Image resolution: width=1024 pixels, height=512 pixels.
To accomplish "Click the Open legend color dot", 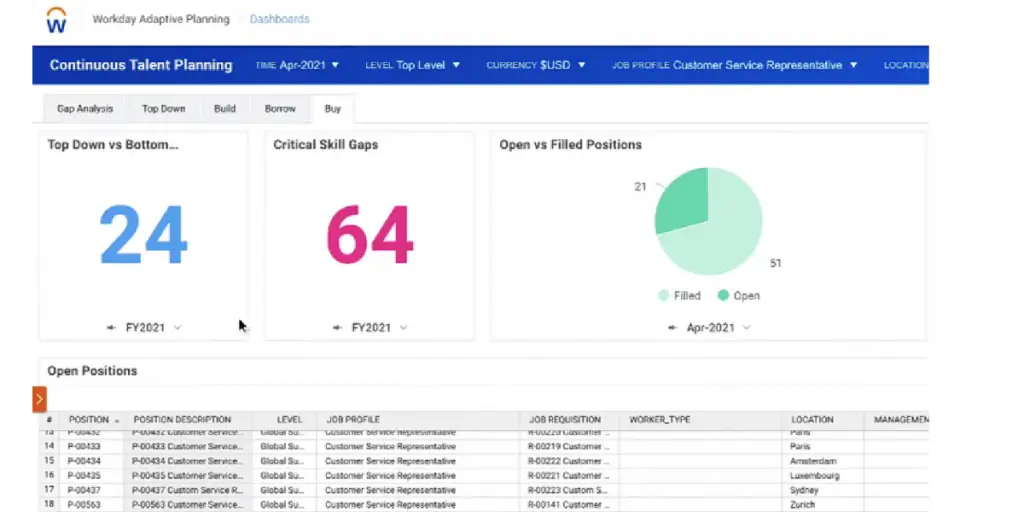I will point(723,296).
